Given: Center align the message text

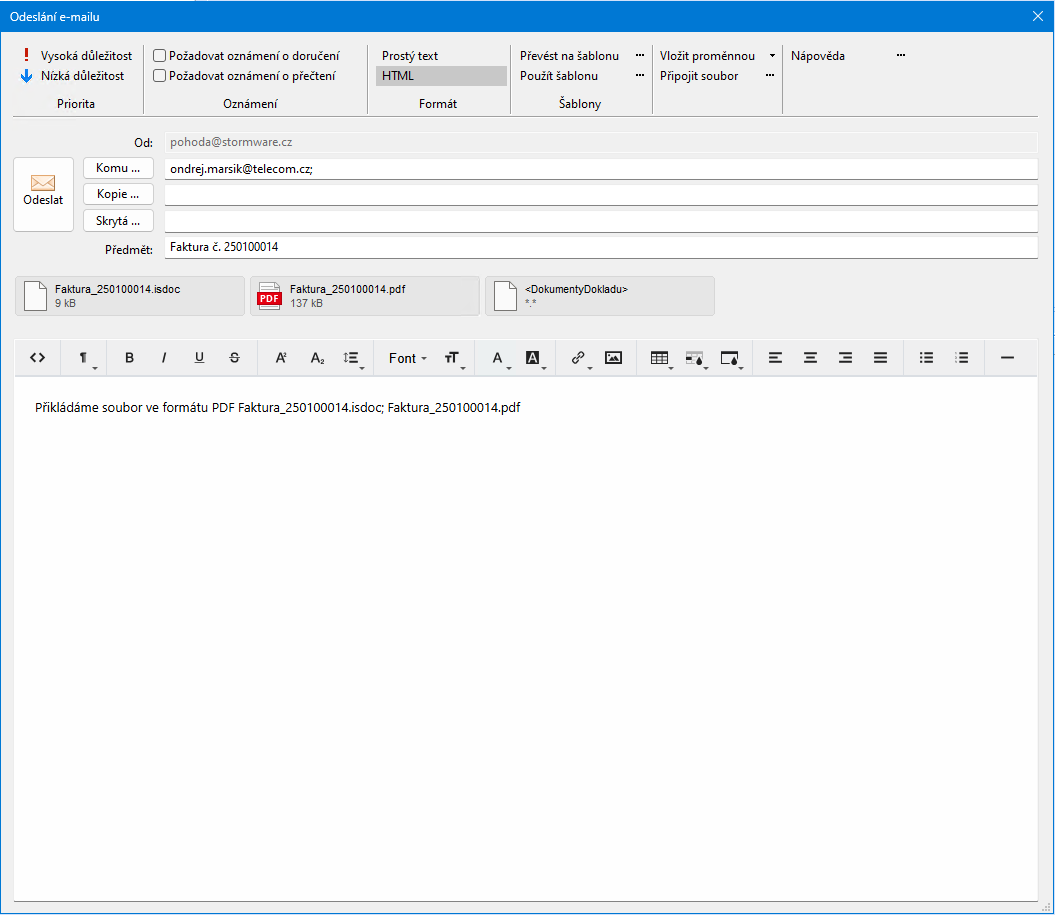Looking at the screenshot, I should [x=811, y=358].
